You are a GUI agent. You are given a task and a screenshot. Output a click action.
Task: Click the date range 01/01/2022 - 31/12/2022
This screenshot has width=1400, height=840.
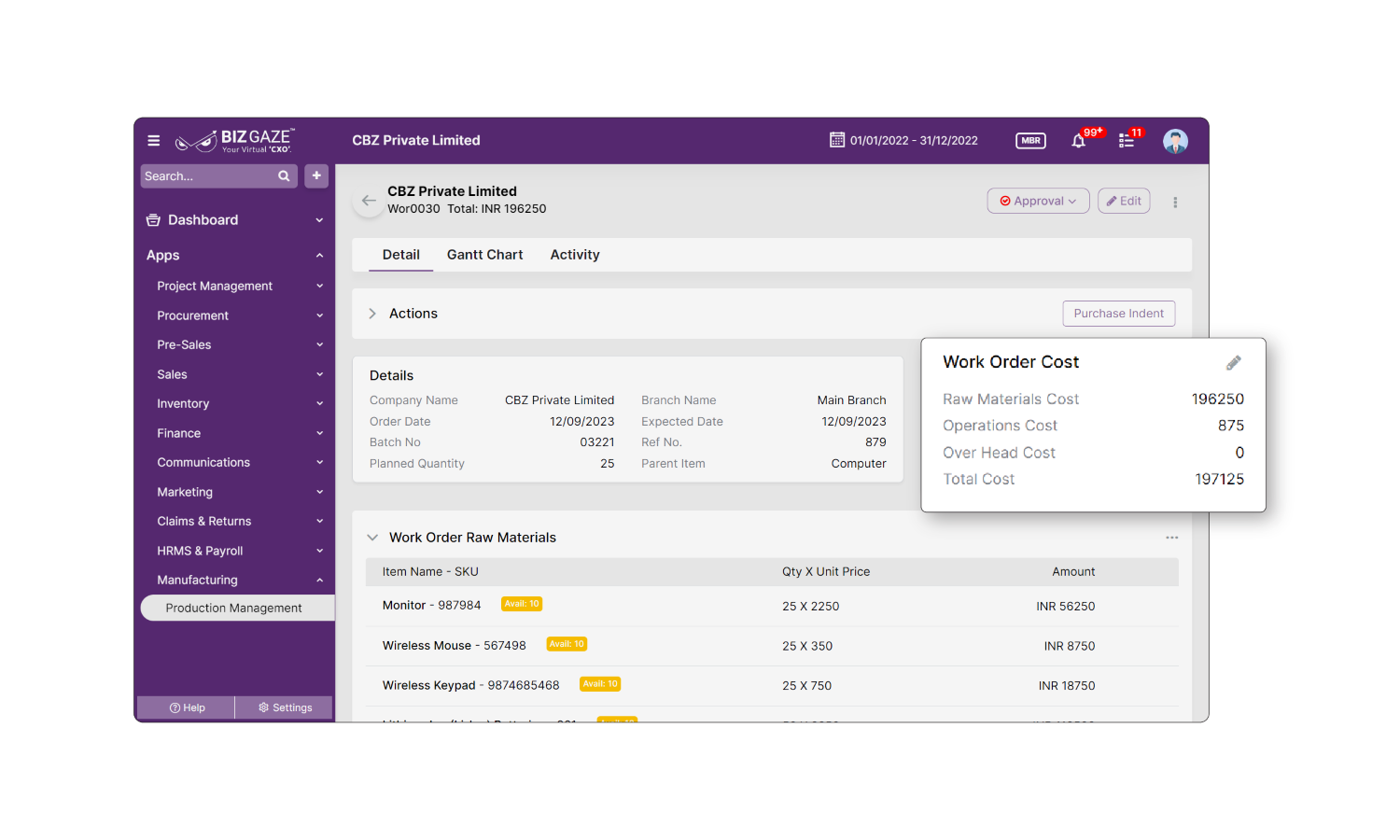914,141
